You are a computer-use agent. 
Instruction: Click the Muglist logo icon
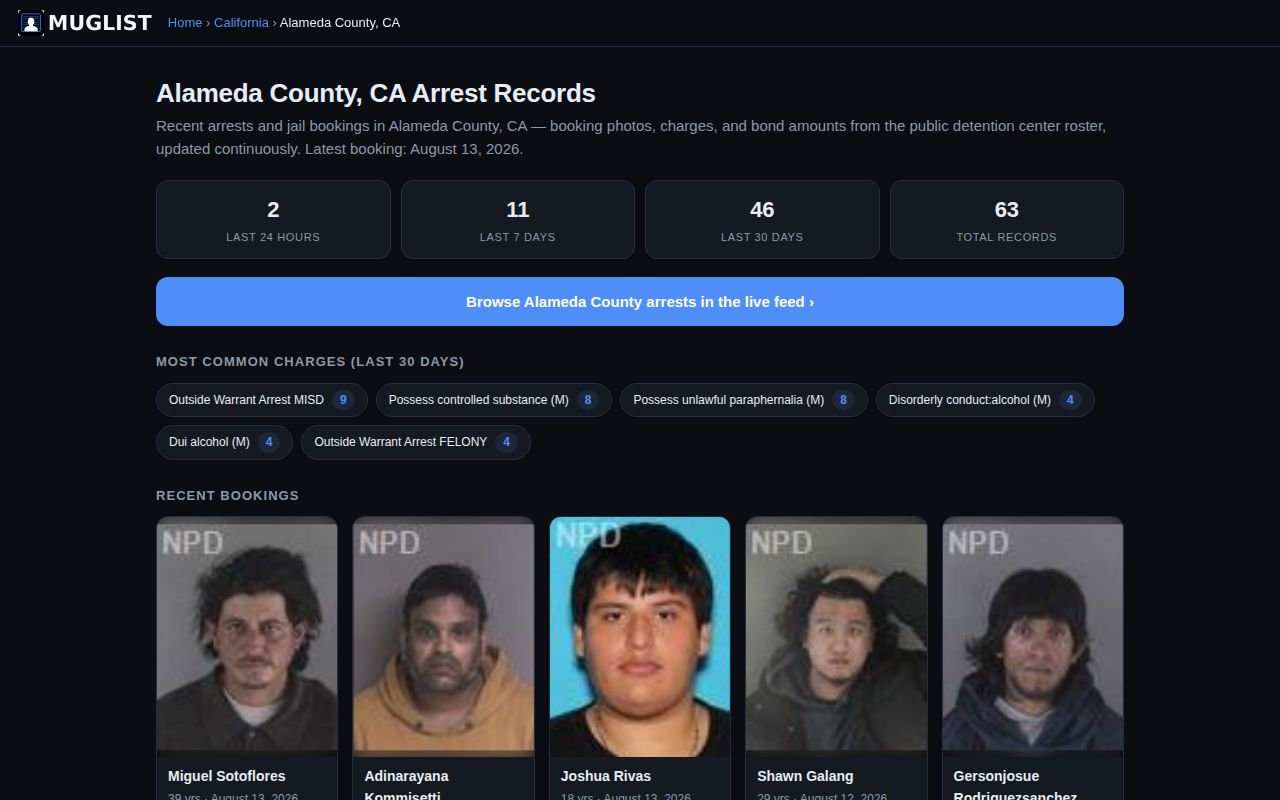click(x=31, y=22)
